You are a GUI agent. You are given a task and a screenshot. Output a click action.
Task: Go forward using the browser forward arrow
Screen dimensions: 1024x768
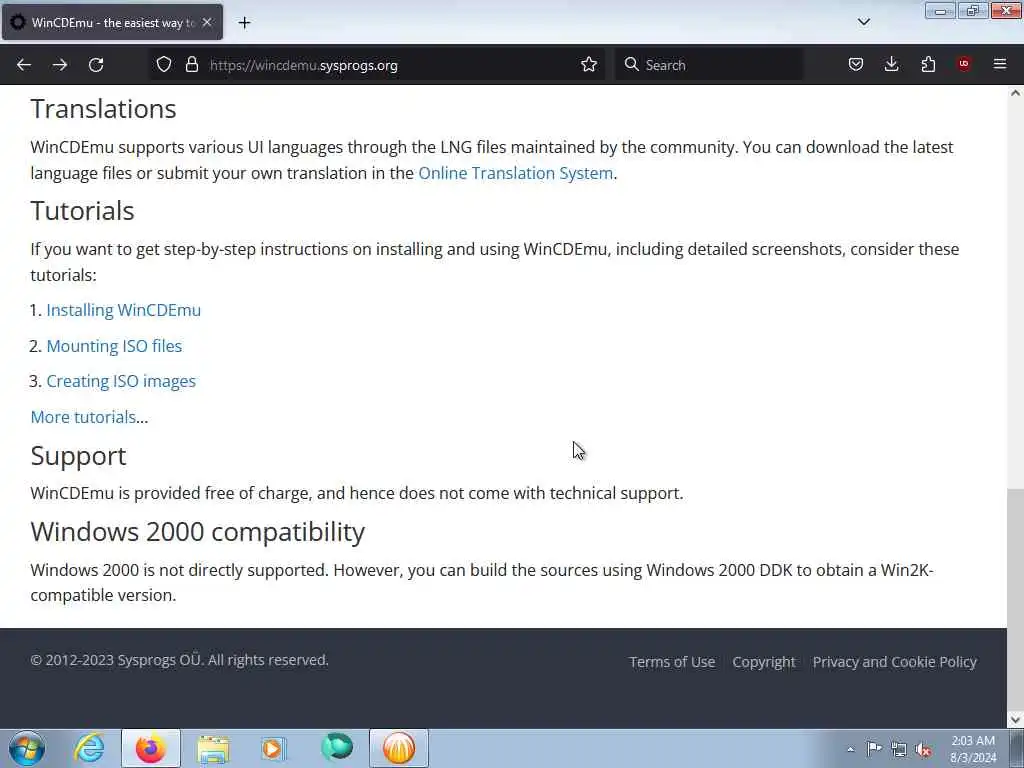pos(60,65)
